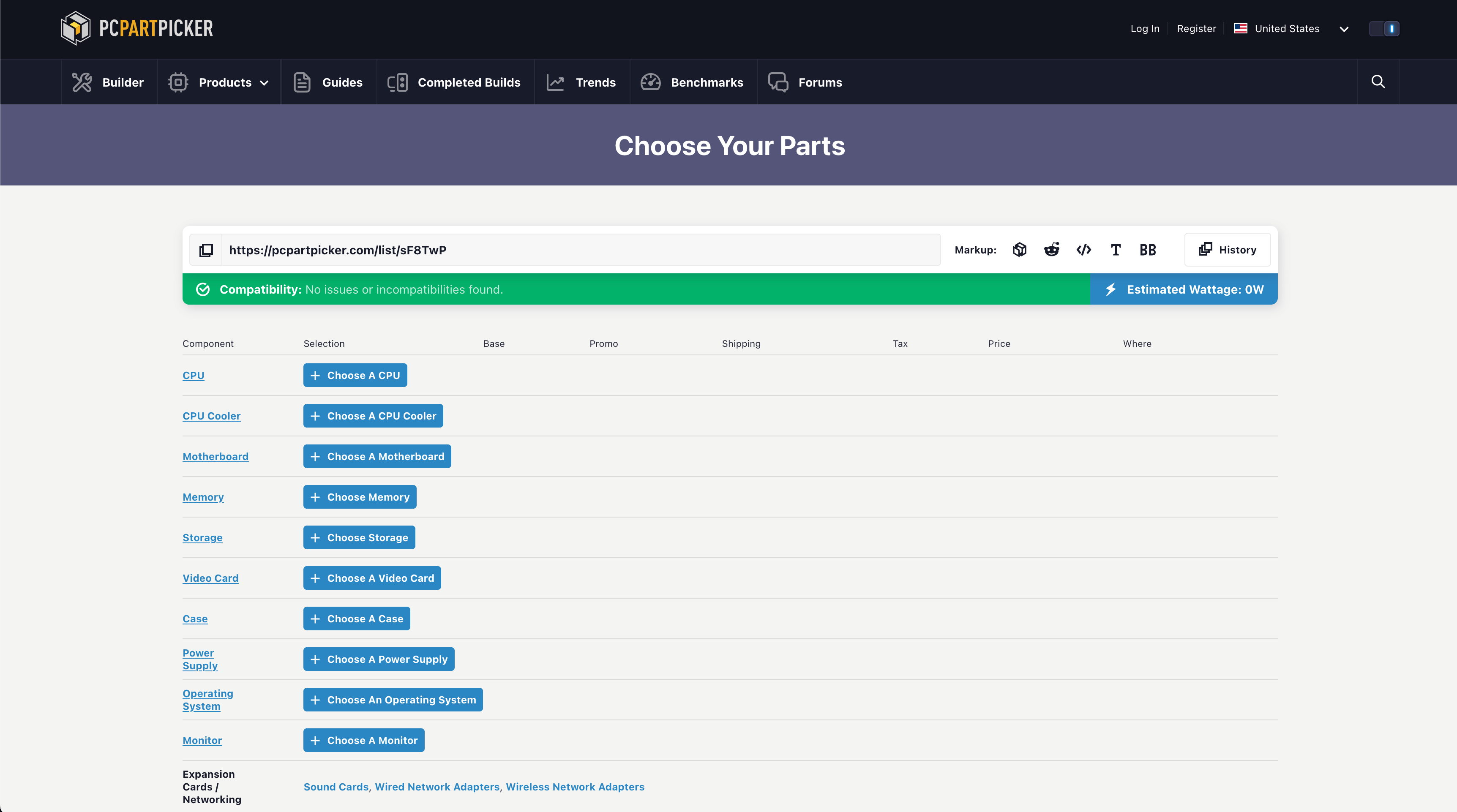Click the copy URL icon

click(206, 249)
